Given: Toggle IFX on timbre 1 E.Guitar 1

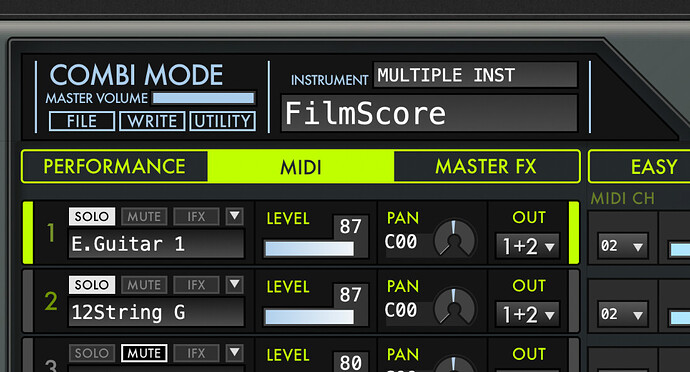Looking at the screenshot, I should point(196,217).
